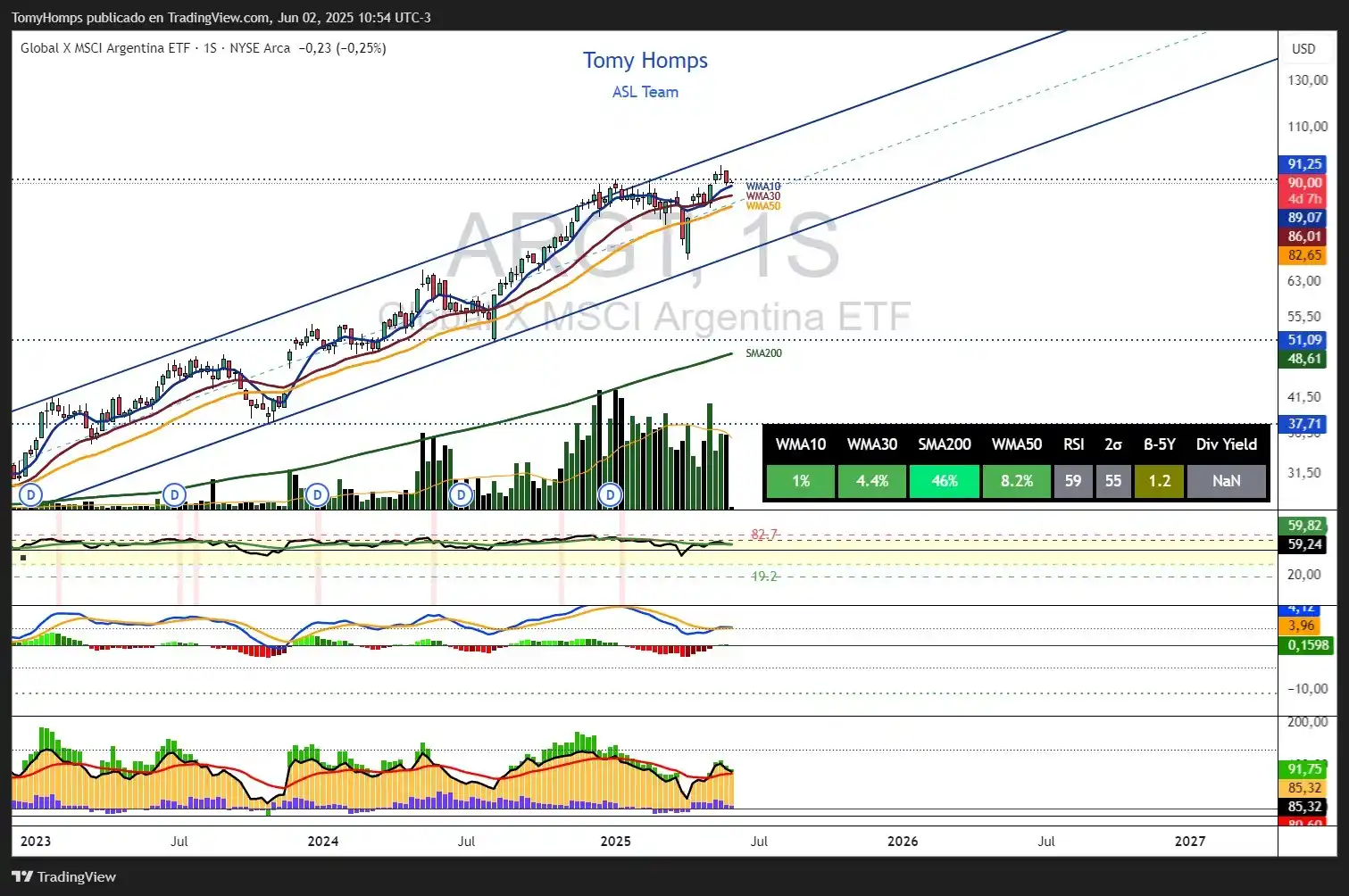Click the -10,00 label on MACD axis
This screenshot has width=1349, height=896.
pyautogui.click(x=1307, y=689)
